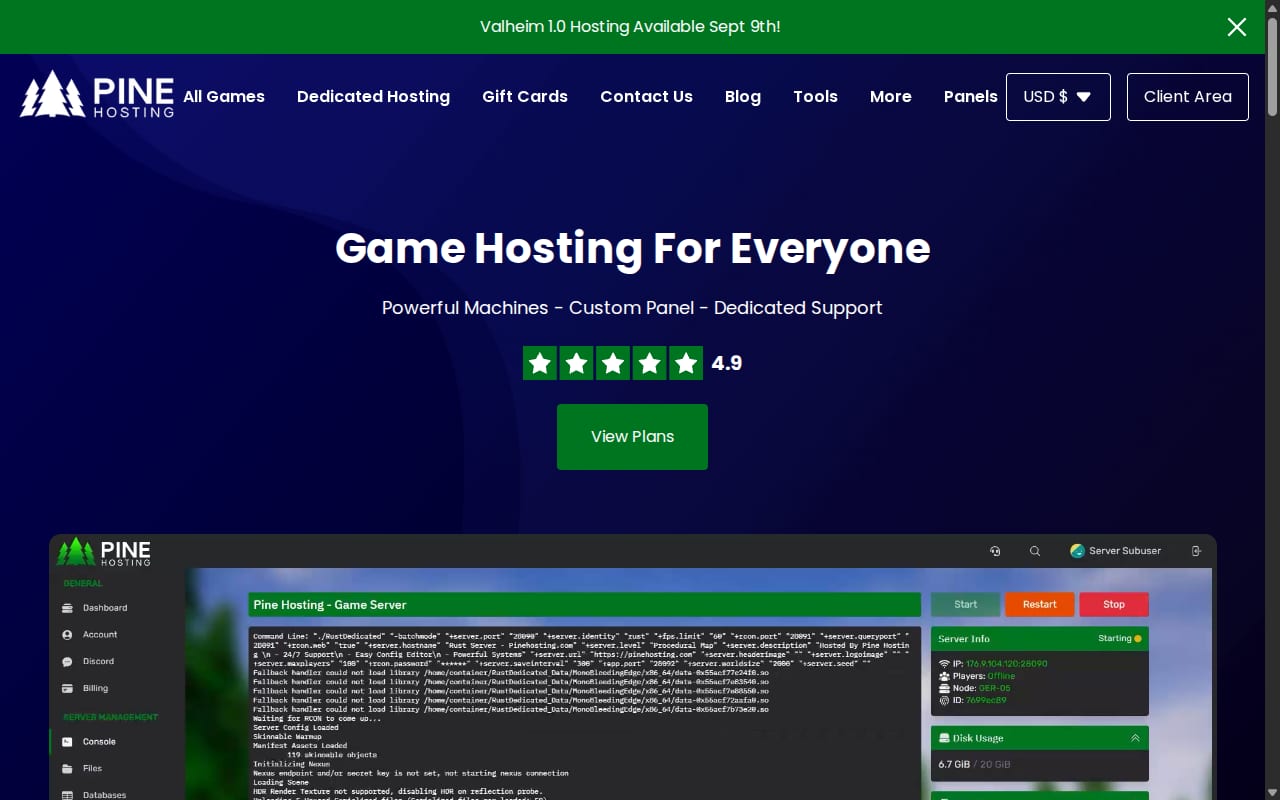Open the USD $ currency dropdown

1058,97
